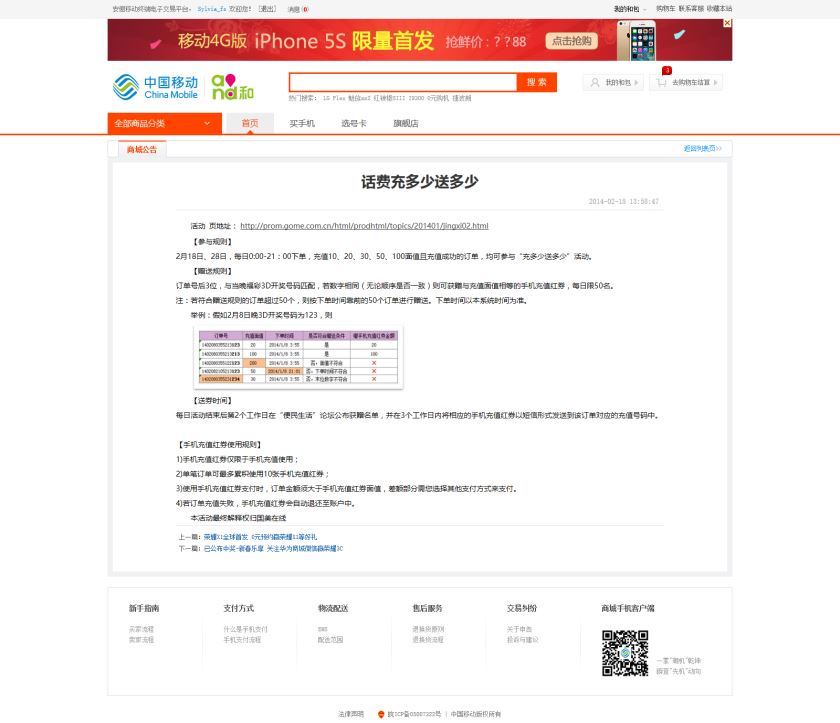The height and width of the screenshot is (723, 840).
Task: Click the red cart count badge showing 3
Action: click(667, 71)
